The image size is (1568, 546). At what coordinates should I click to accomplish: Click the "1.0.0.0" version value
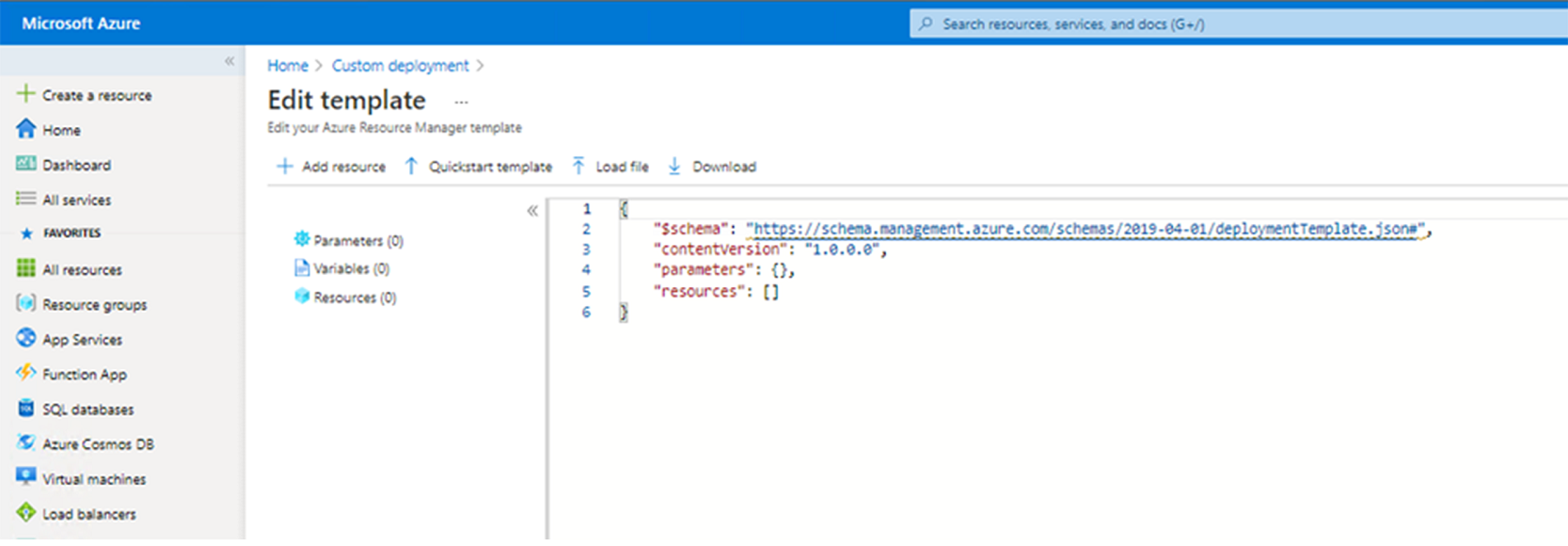(842, 249)
